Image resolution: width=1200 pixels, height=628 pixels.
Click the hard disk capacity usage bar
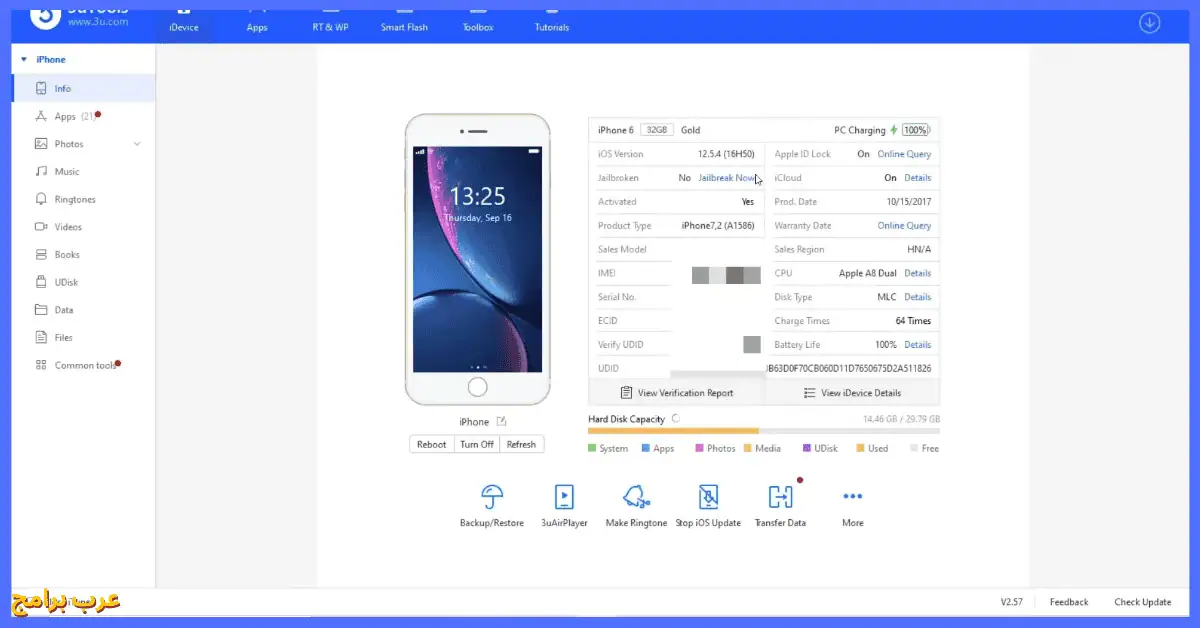(x=764, y=431)
